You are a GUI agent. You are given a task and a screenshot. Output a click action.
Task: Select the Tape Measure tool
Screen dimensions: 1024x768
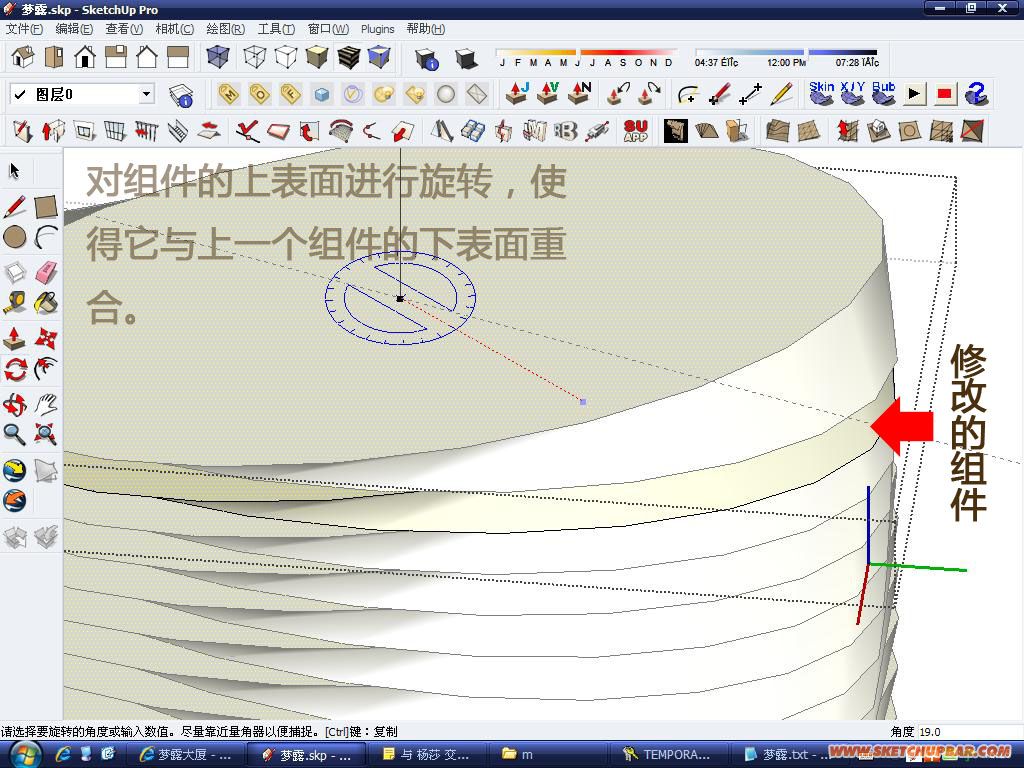[15, 303]
